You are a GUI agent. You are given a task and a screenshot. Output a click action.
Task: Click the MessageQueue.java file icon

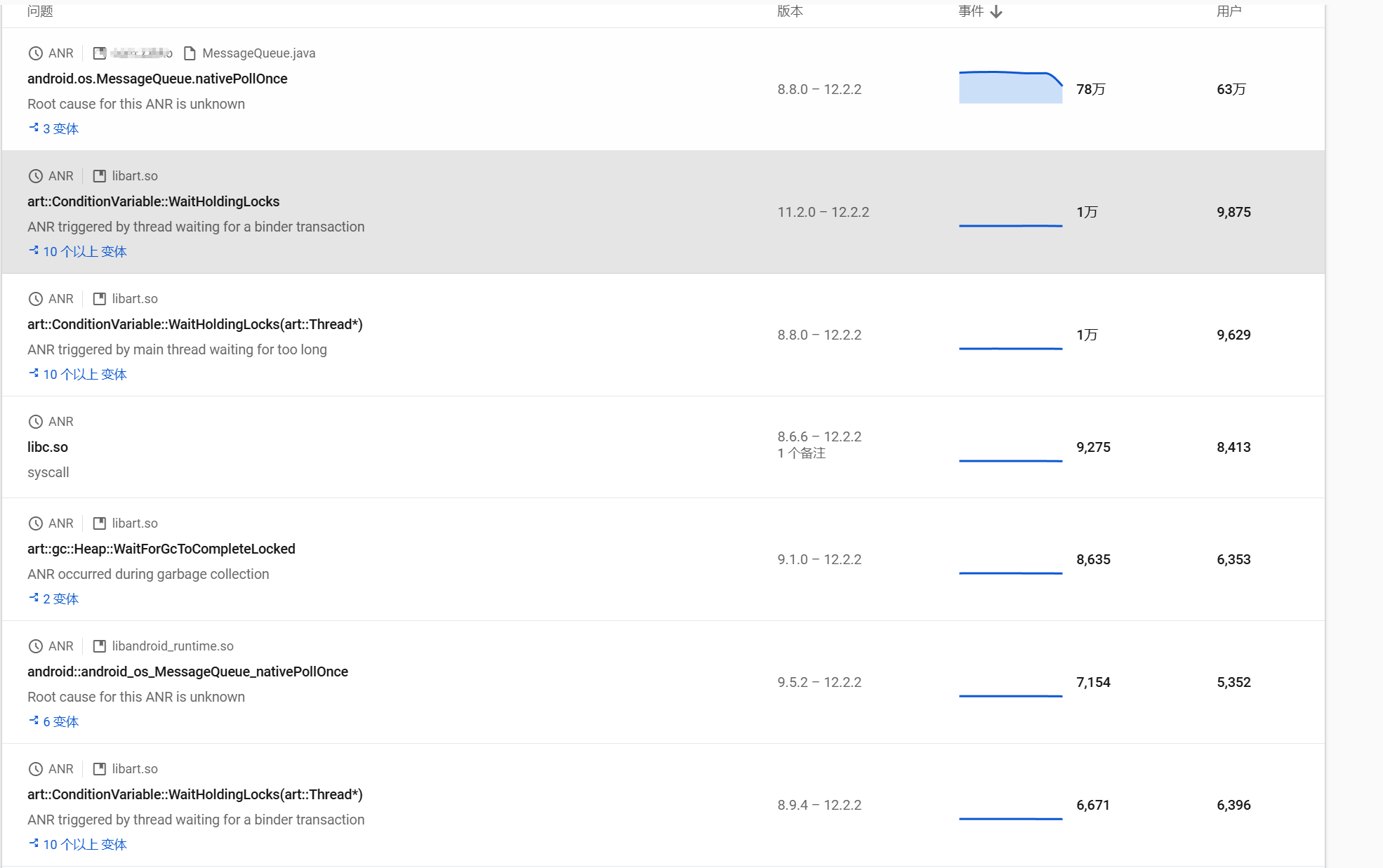click(x=190, y=53)
